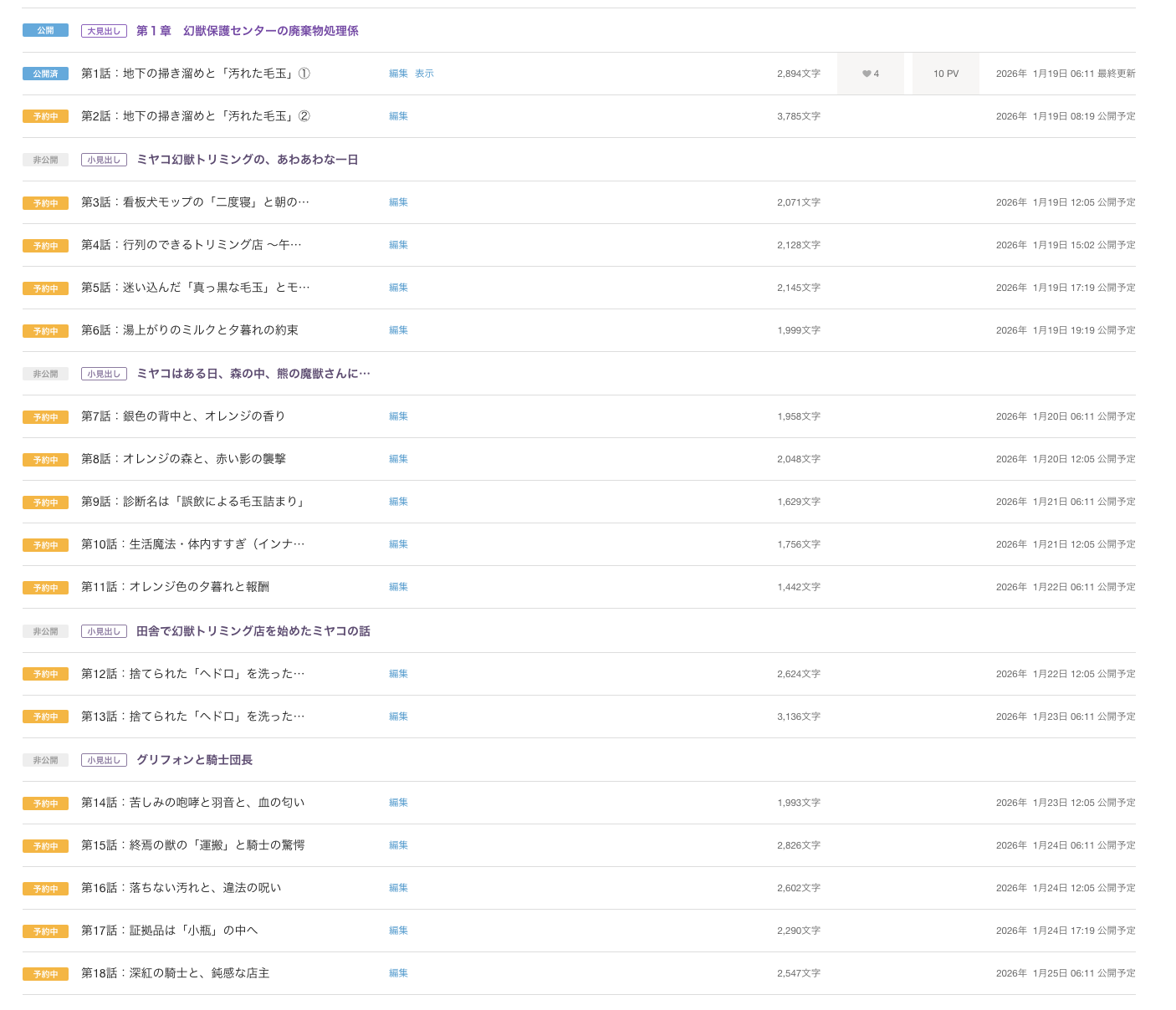This screenshot has height=1010, width=1176.
Task: Click the 公開済 status badge of 第1話
Action: coord(45,74)
